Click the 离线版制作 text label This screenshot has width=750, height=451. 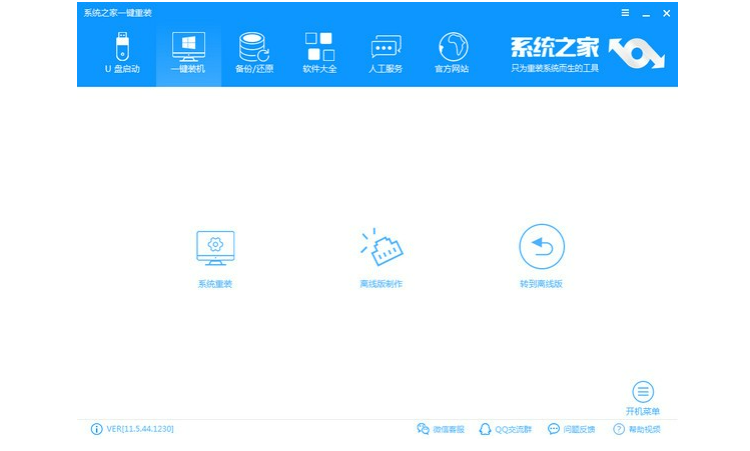380,284
